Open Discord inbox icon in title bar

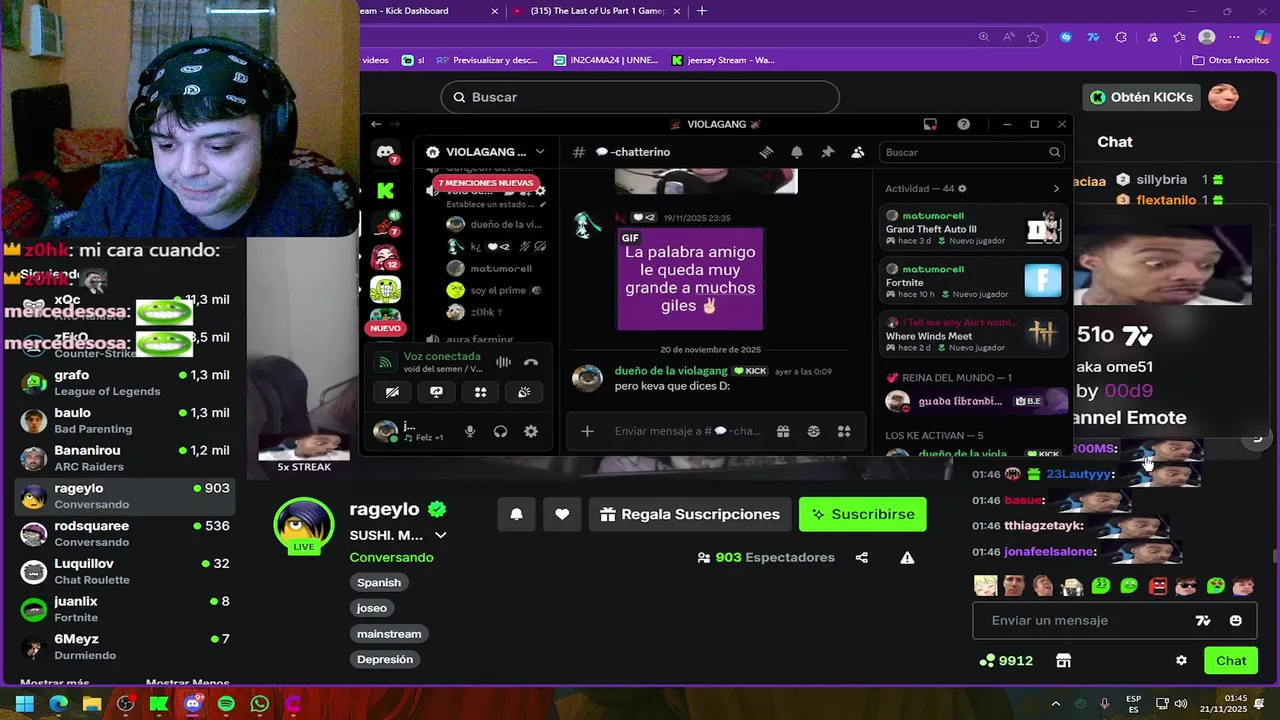930,124
